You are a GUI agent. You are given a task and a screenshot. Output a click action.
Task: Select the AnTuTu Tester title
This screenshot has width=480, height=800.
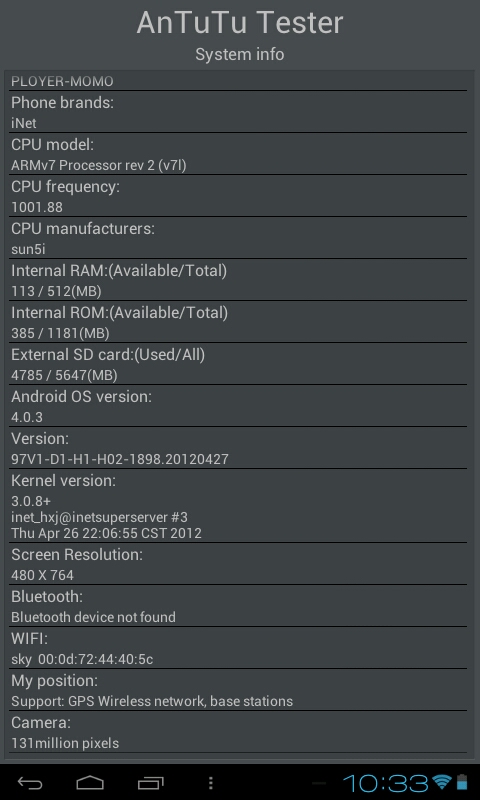(x=240, y=22)
